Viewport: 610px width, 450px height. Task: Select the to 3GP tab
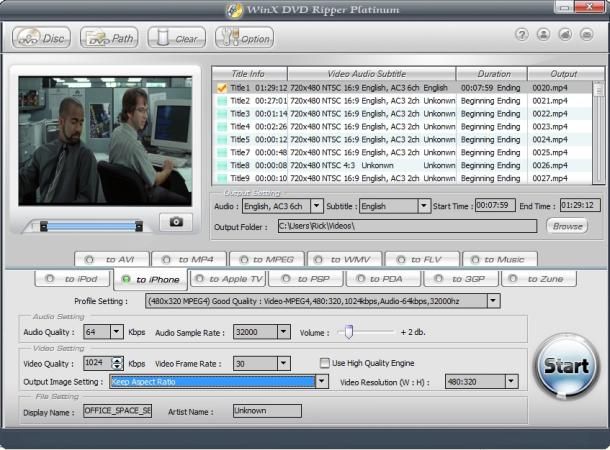(461, 279)
